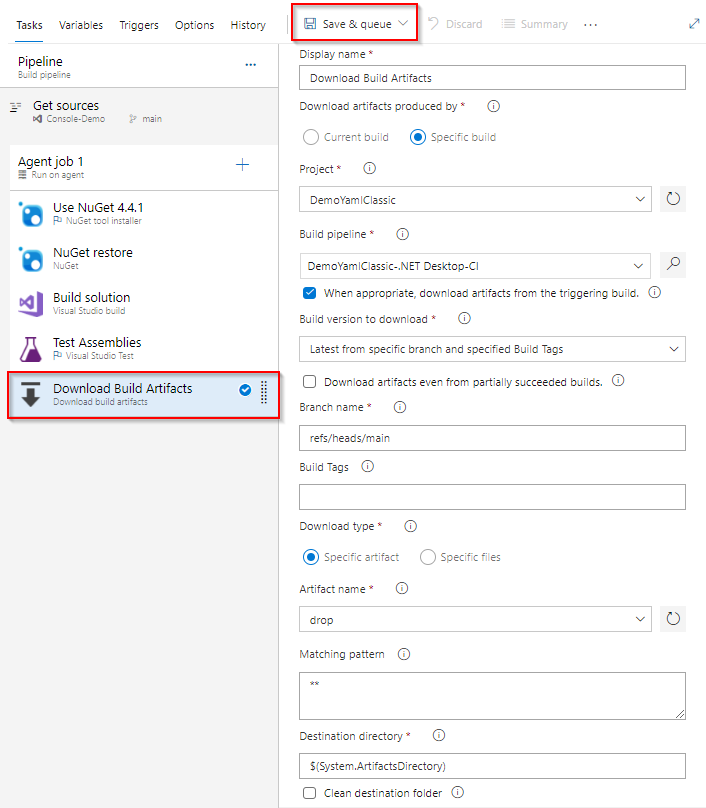Screen dimensions: 706x808
Task: Select the Specific build radio button
Action: point(418,137)
